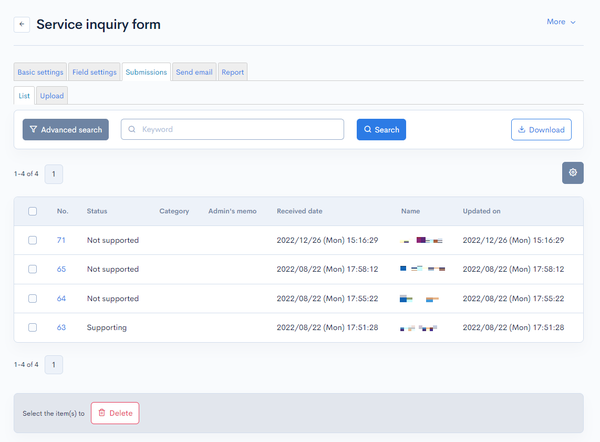Click the back arrow icon beside the title
Screen dimensions: 600x442
pos(22,24)
